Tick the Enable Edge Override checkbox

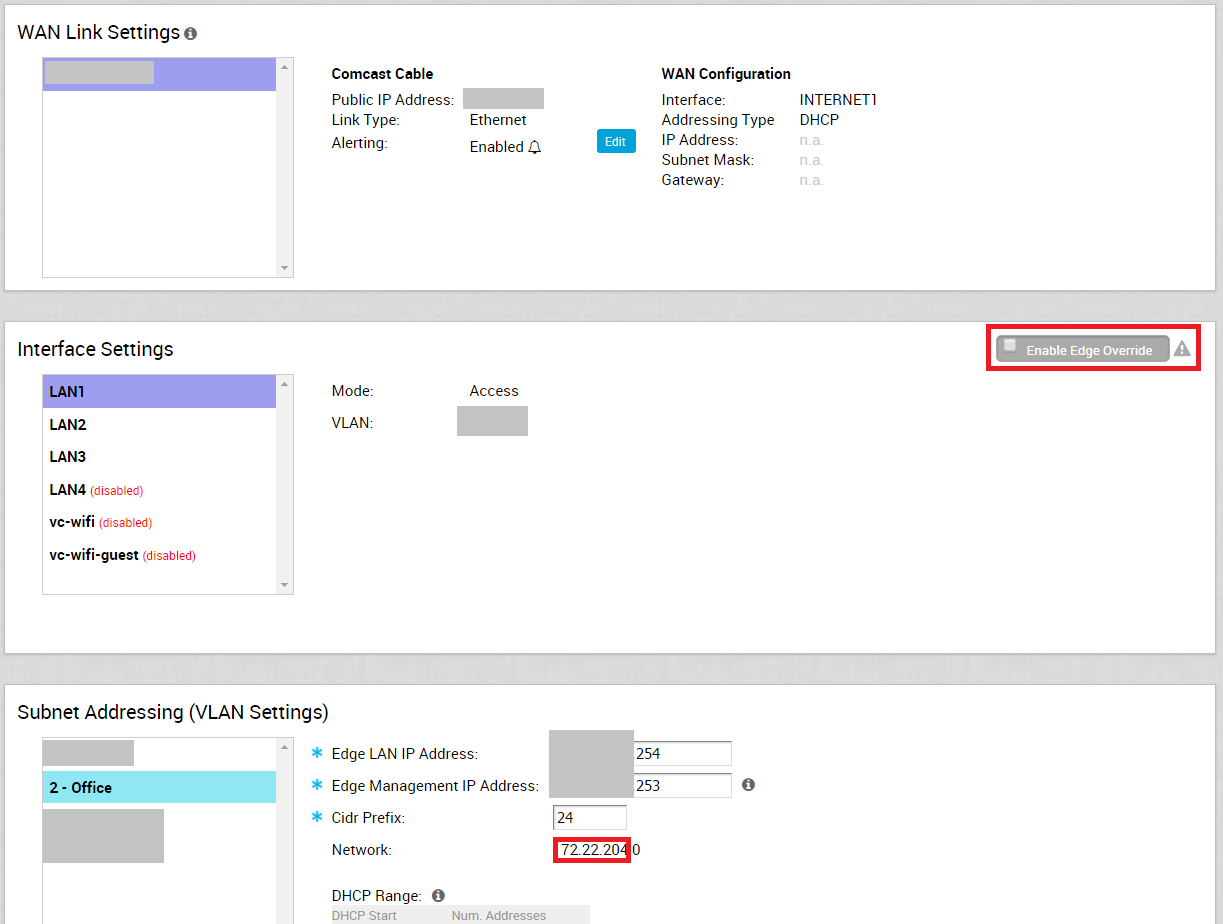(1010, 346)
